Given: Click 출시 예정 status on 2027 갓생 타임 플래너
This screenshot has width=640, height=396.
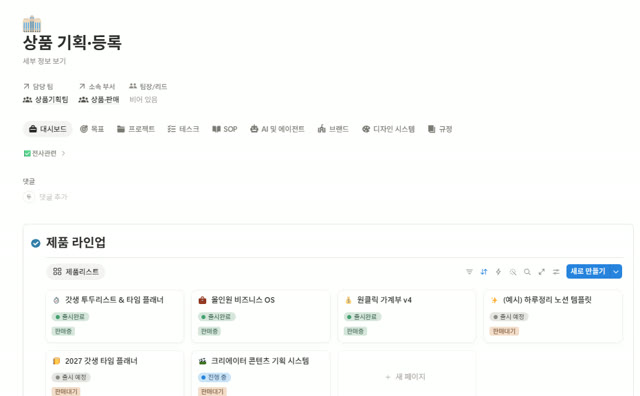Looking at the screenshot, I should click(x=71, y=377).
